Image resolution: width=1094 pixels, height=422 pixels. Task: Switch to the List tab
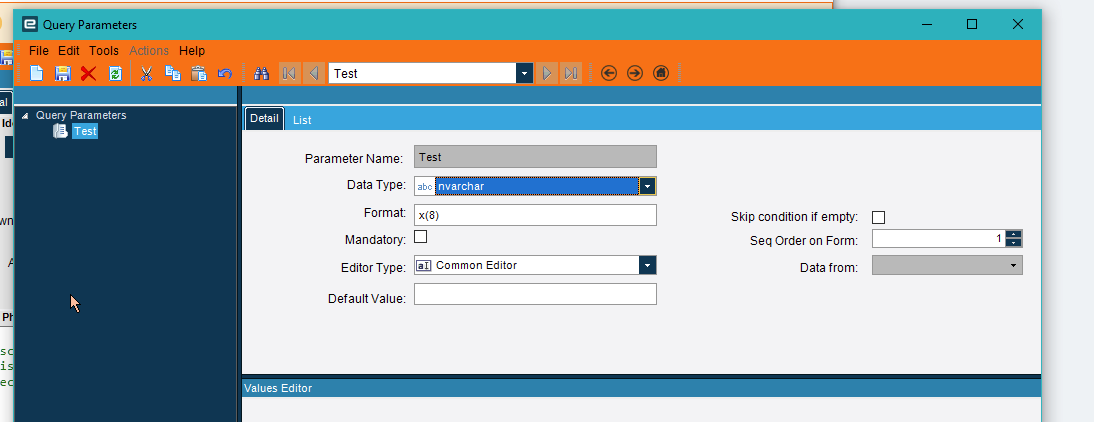(302, 120)
